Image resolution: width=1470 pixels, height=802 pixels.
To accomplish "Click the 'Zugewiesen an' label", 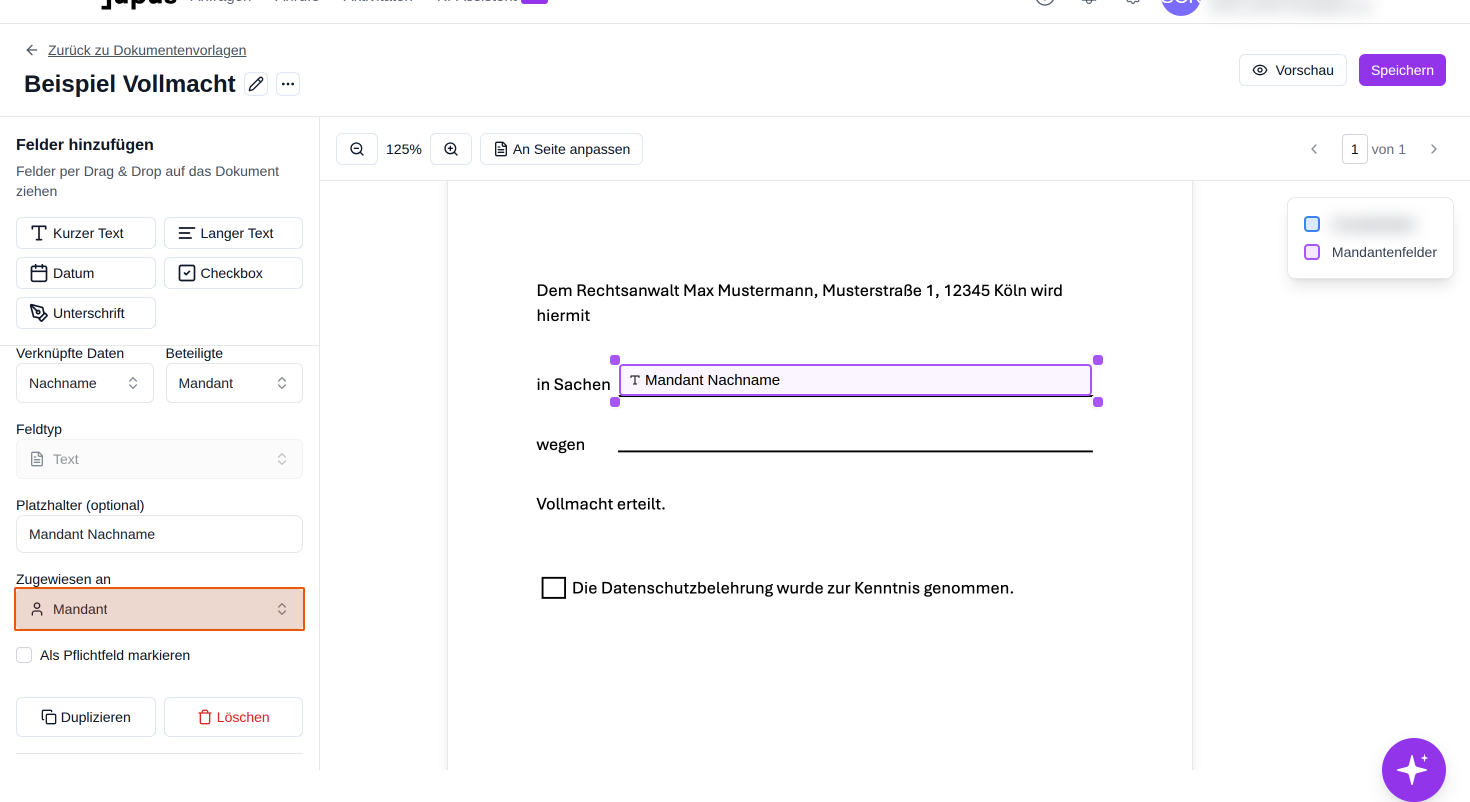I will pyautogui.click(x=63, y=579).
